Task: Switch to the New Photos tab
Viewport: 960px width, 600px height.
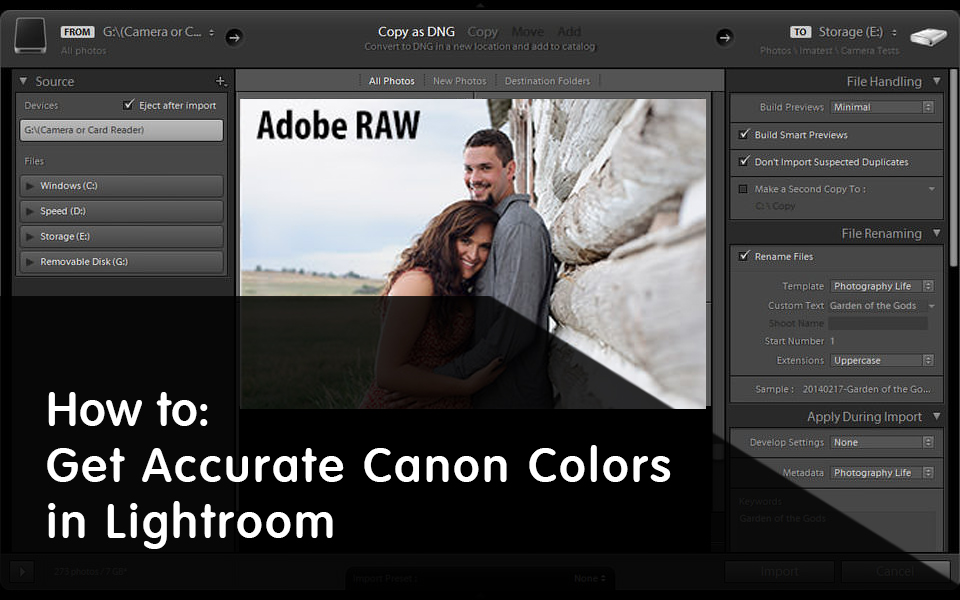Action: pyautogui.click(x=459, y=80)
